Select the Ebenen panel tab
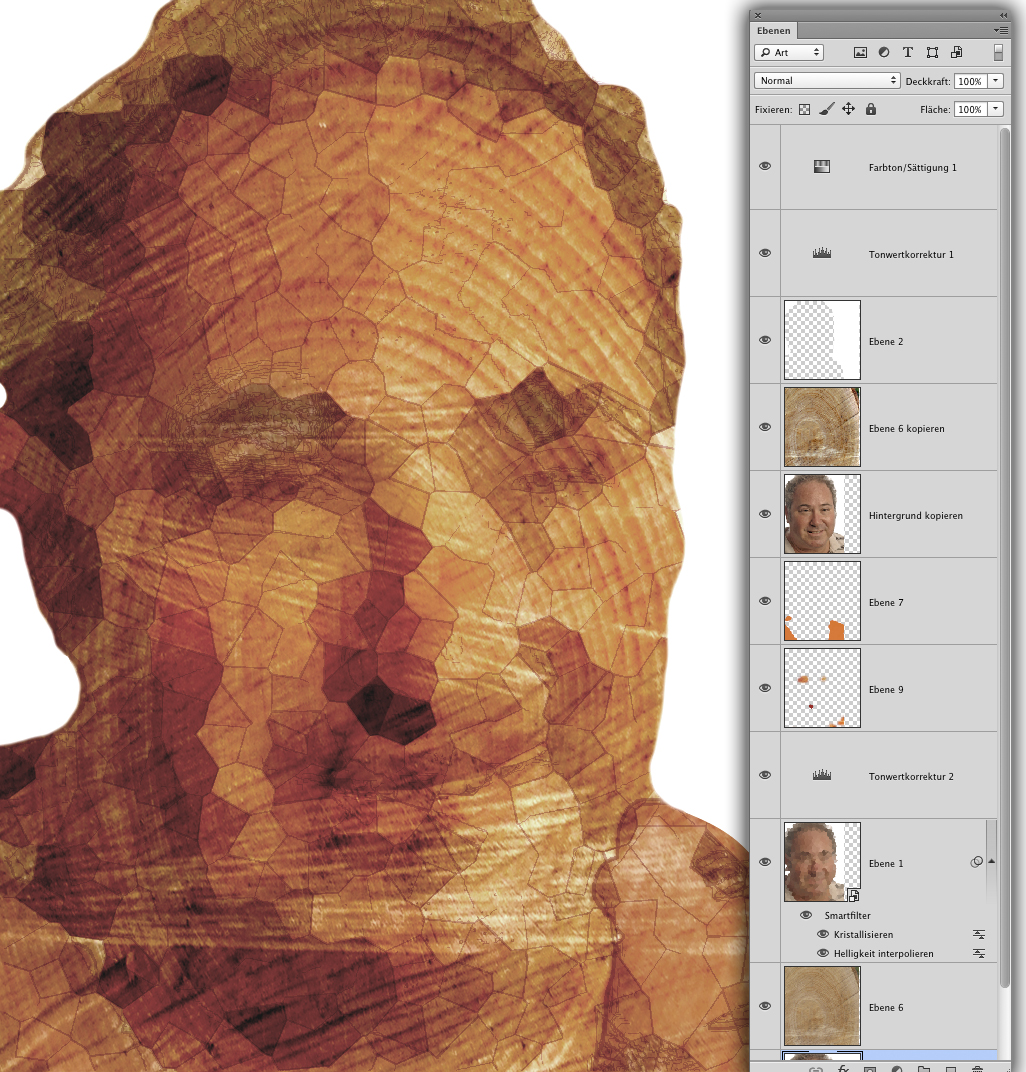Image resolution: width=1026 pixels, height=1072 pixels. [x=774, y=31]
